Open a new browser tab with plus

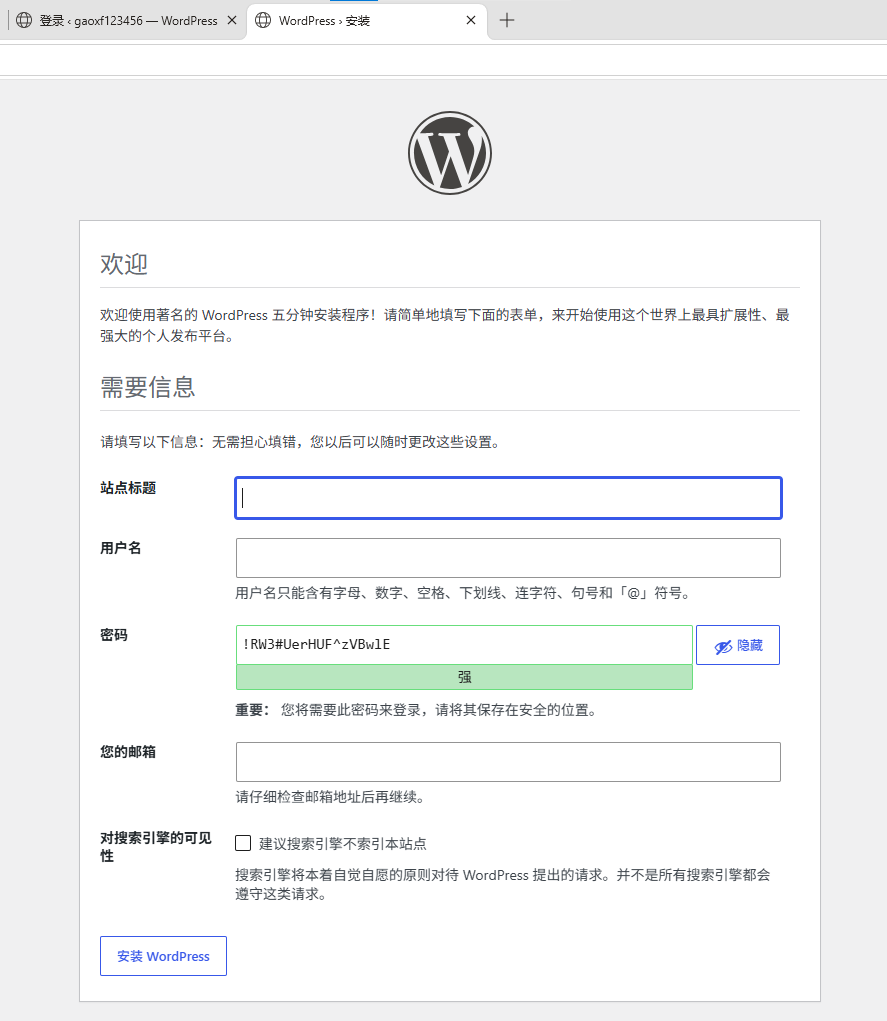tap(507, 20)
